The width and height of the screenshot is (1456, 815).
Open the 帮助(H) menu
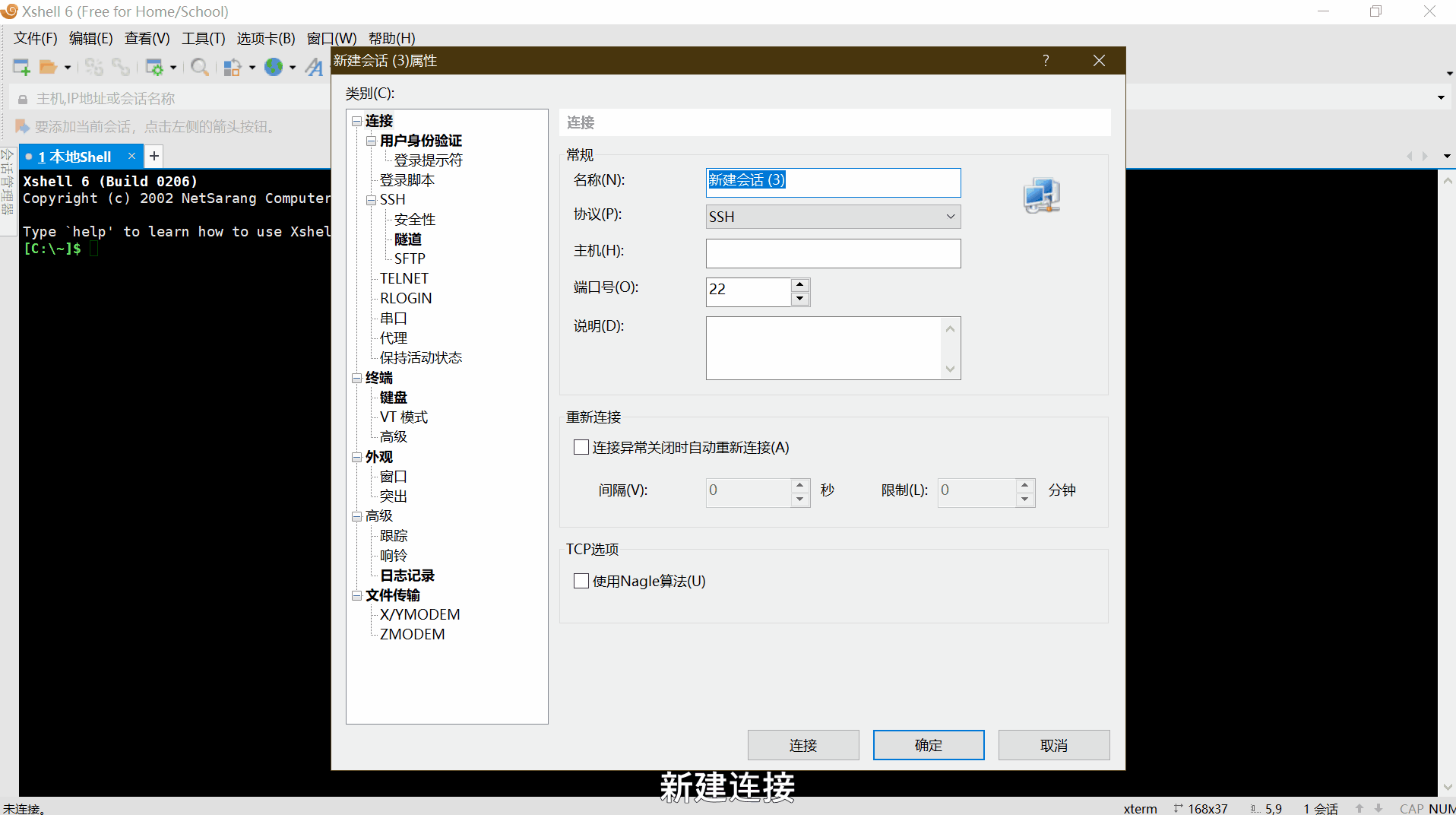(391, 38)
